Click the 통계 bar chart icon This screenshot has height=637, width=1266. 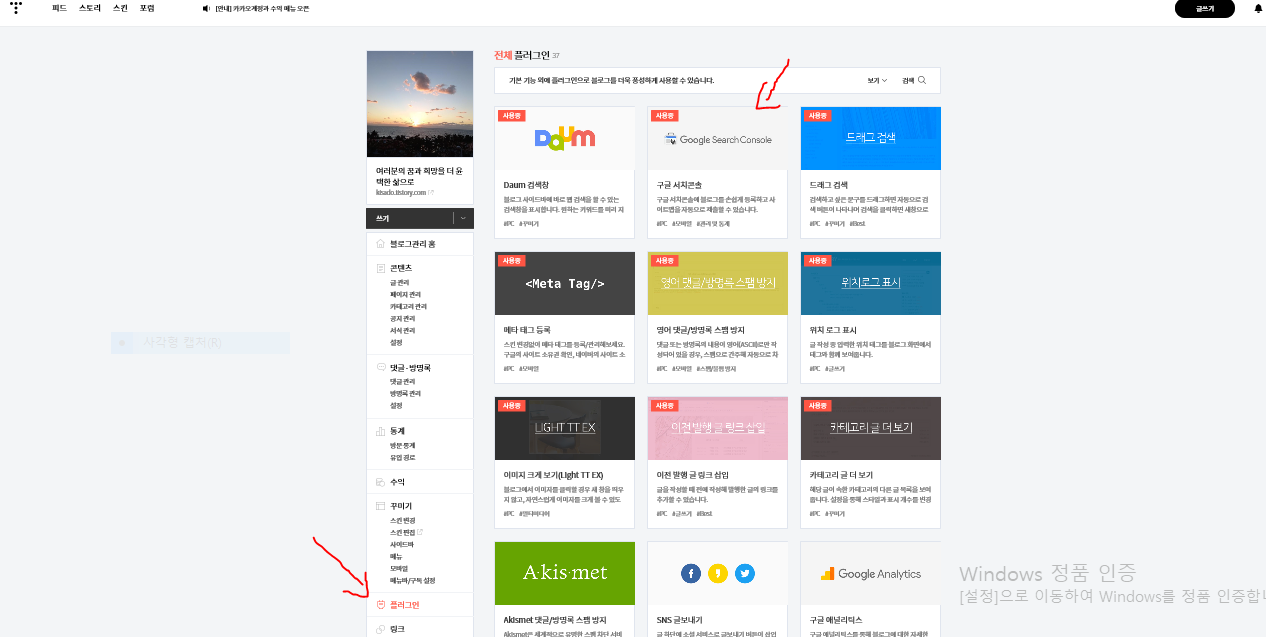pyautogui.click(x=380, y=431)
